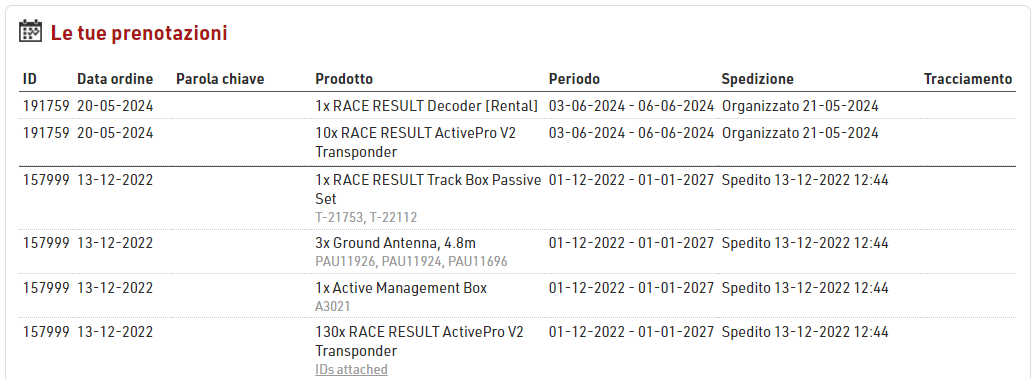This screenshot has width=1035, height=379.
Task: Open the IDs attached link
Action: click(x=351, y=370)
